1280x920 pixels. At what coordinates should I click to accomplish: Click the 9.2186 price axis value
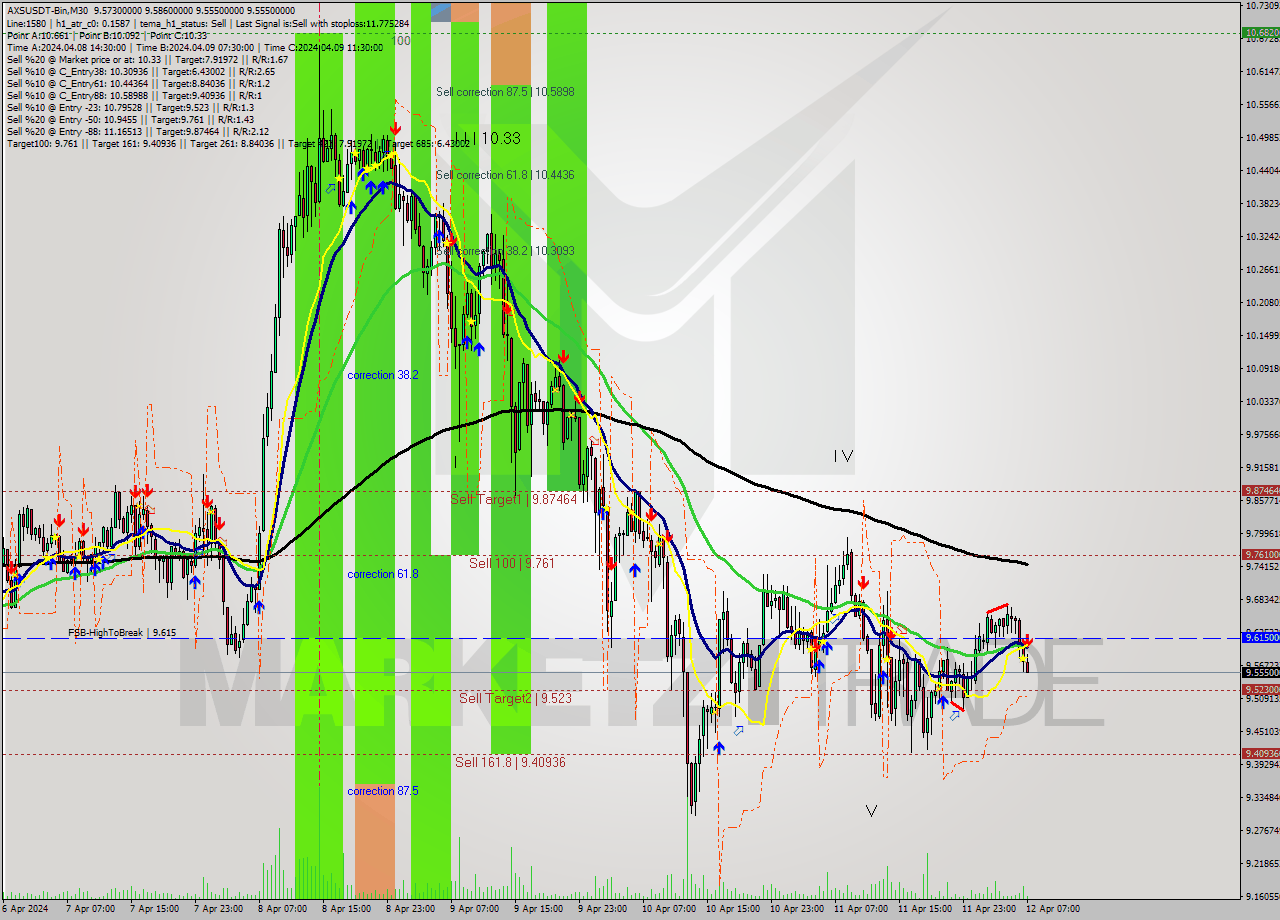click(1261, 864)
